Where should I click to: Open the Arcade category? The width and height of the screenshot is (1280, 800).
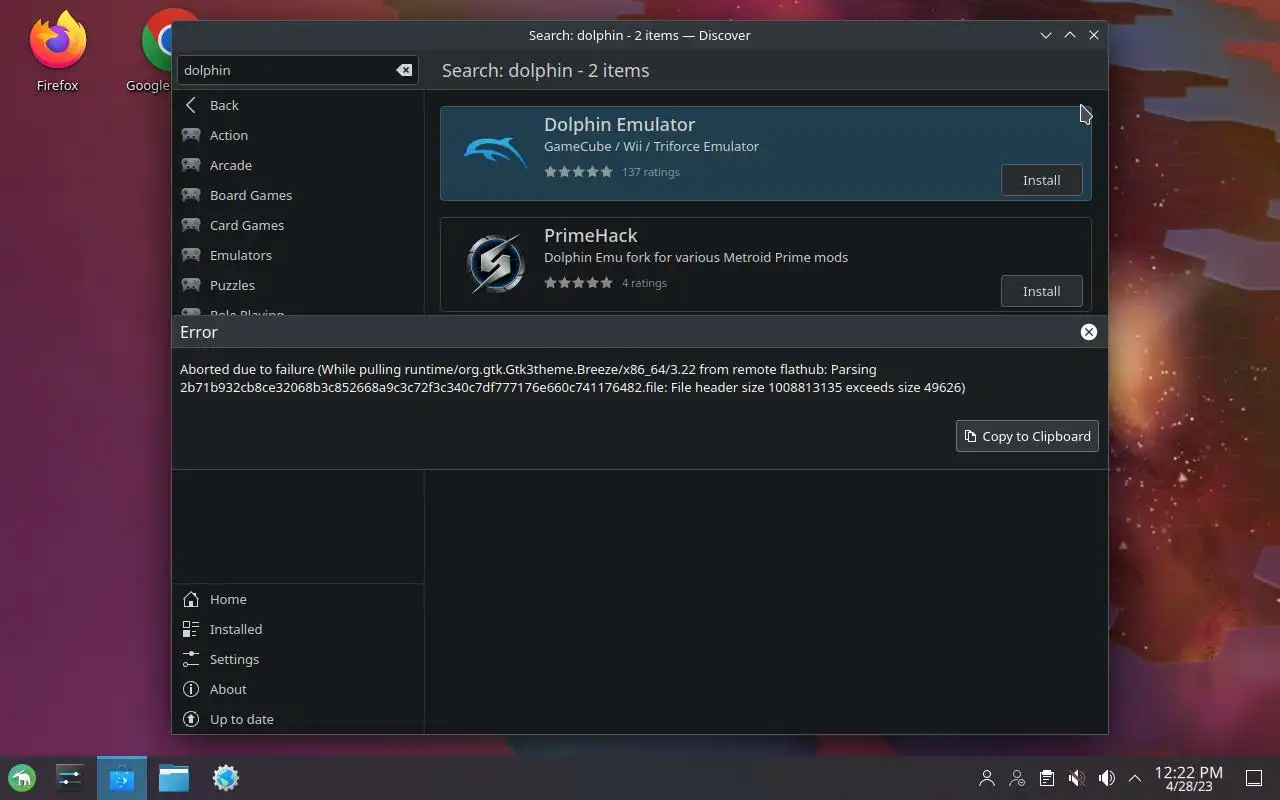298,165
